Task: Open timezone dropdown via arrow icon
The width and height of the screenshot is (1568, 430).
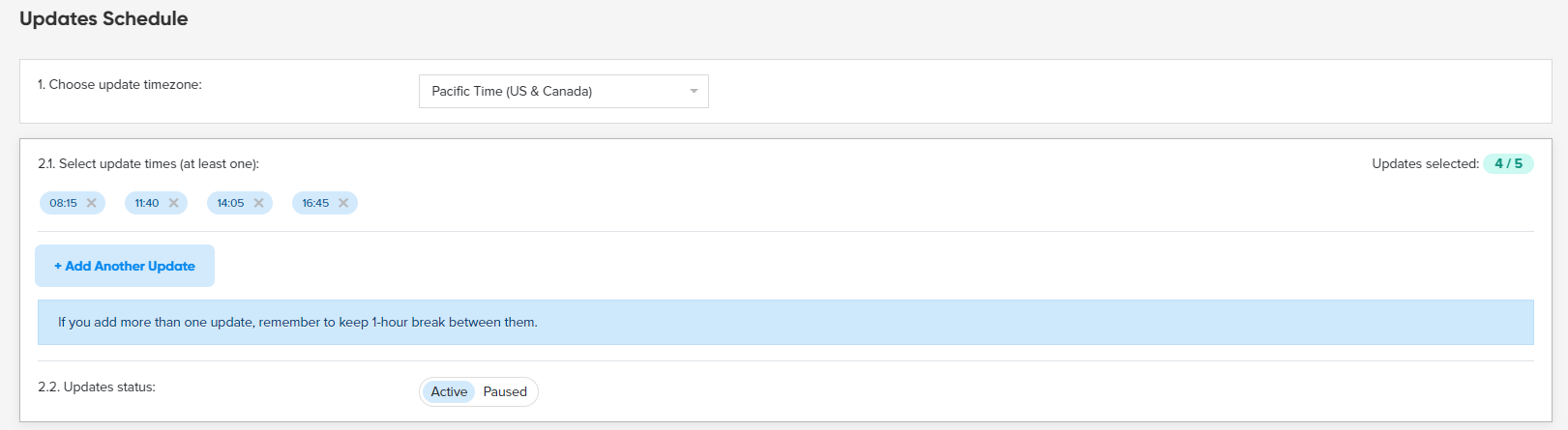Action: click(694, 91)
